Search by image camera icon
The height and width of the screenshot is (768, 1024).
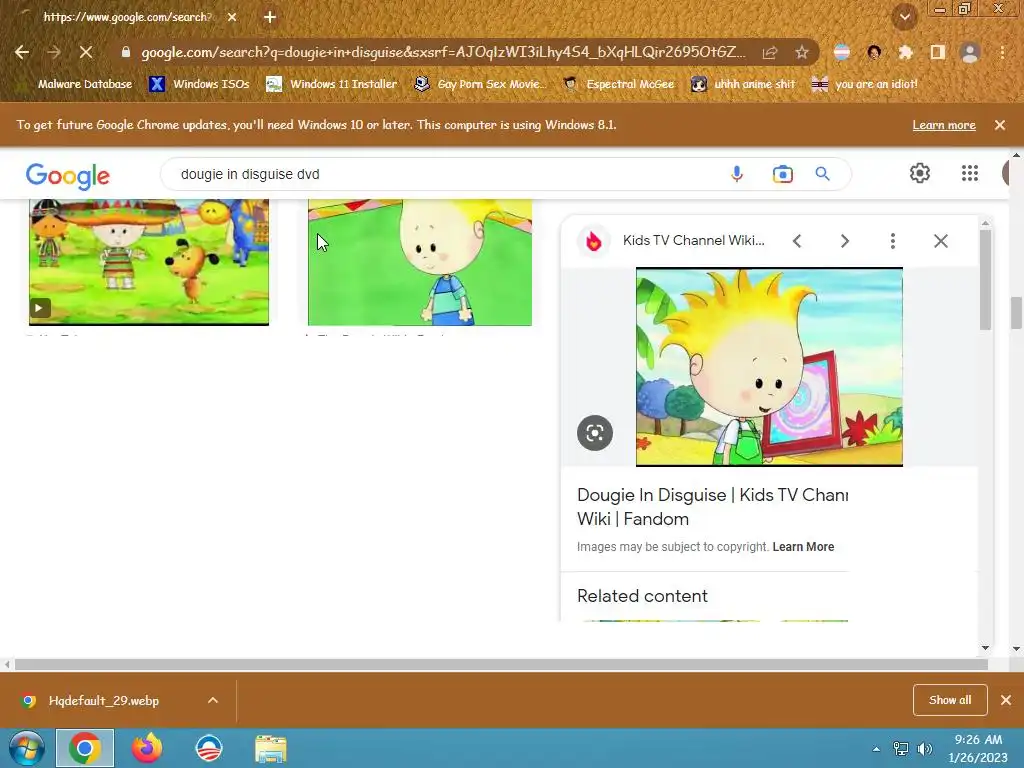point(782,174)
